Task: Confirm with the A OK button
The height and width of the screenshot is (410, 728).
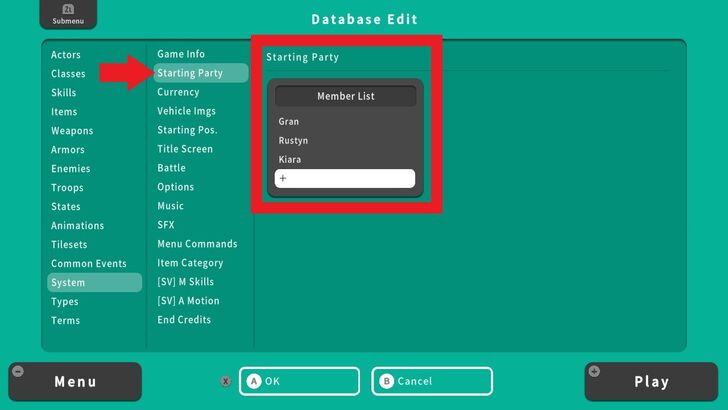Action: tap(299, 381)
